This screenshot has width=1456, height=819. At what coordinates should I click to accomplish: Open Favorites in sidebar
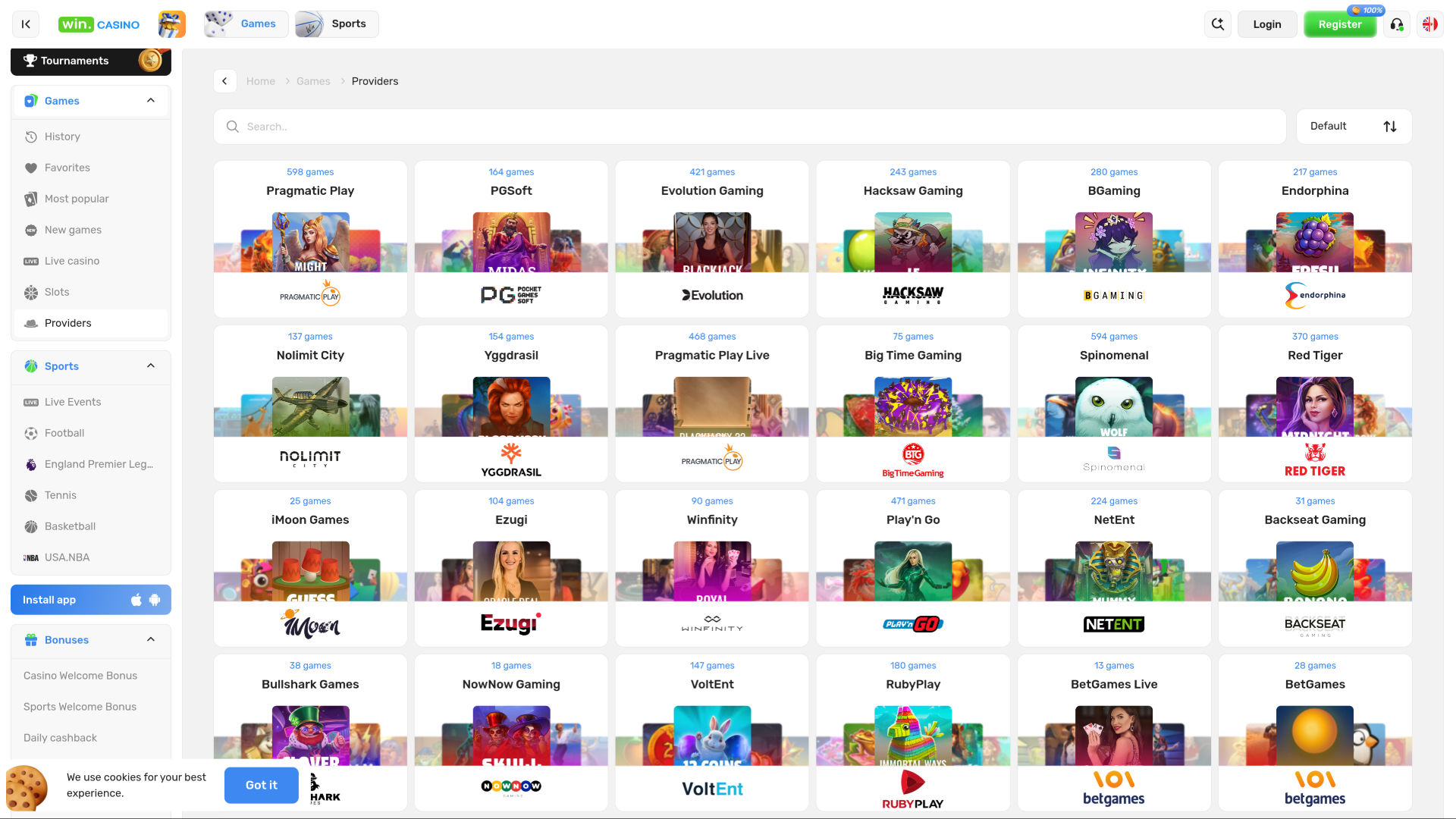pos(91,168)
